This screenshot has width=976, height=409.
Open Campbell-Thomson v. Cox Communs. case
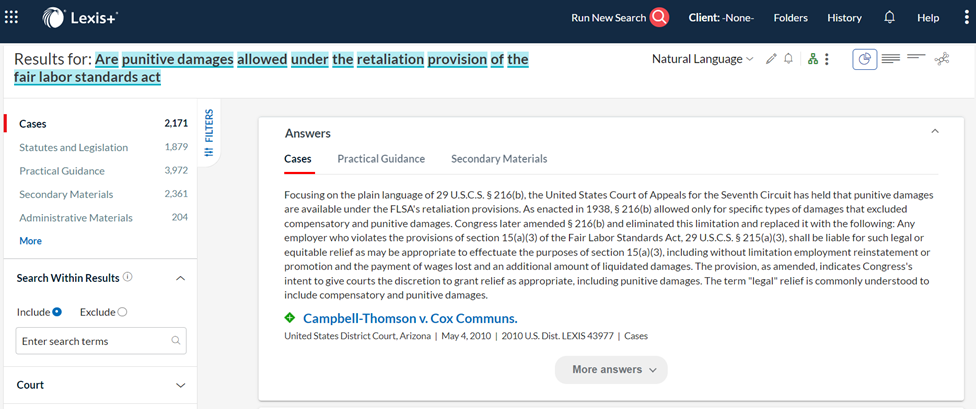tap(410, 319)
